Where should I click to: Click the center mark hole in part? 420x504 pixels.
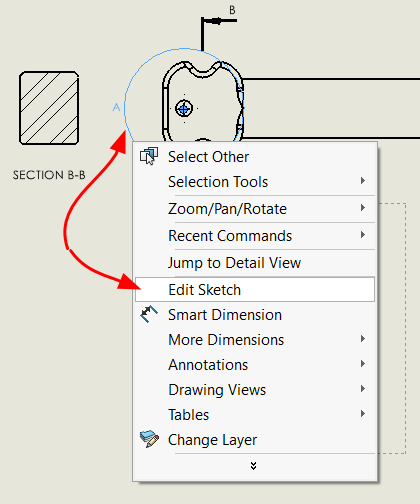[184, 108]
